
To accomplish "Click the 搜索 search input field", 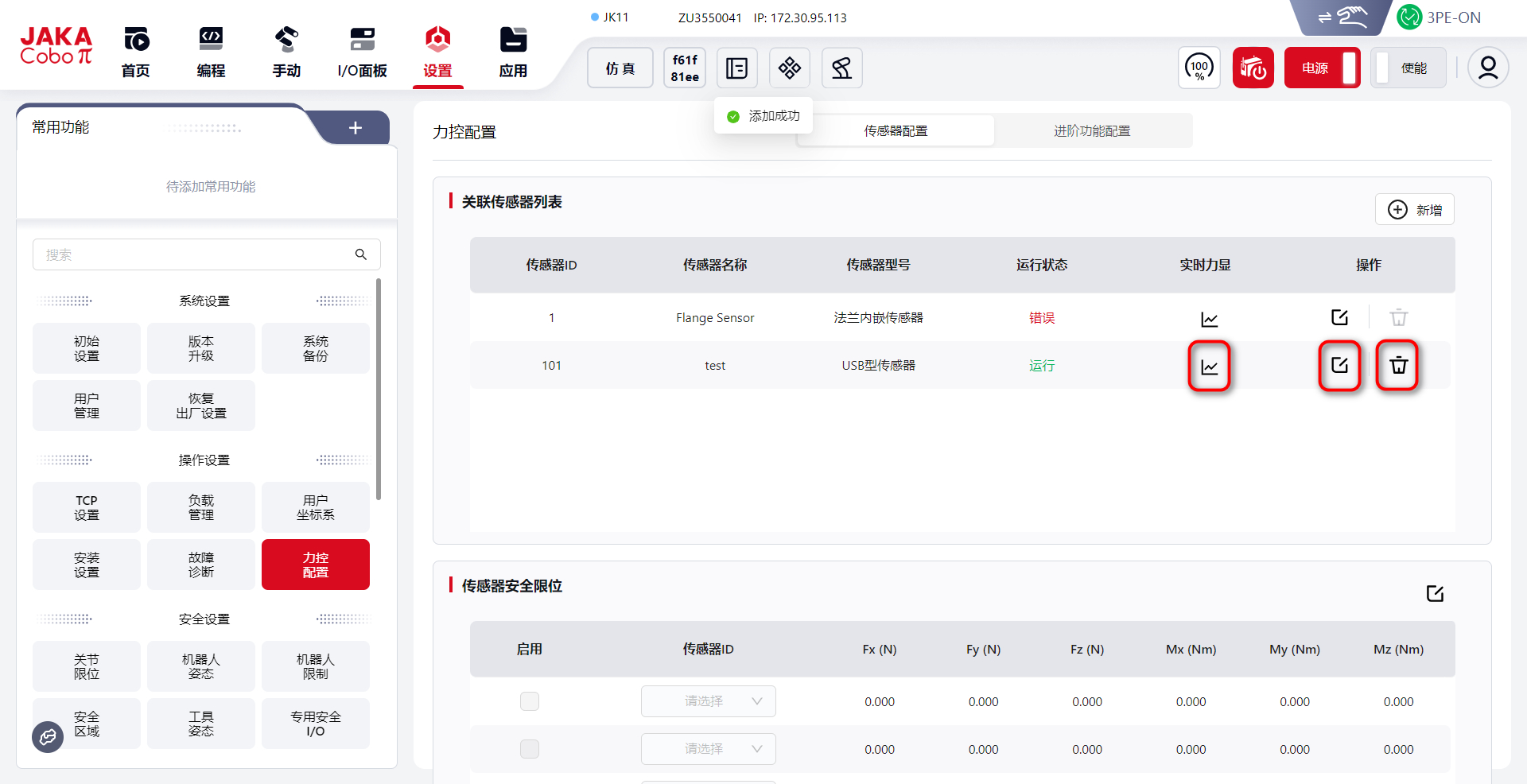I will click(x=191, y=254).
